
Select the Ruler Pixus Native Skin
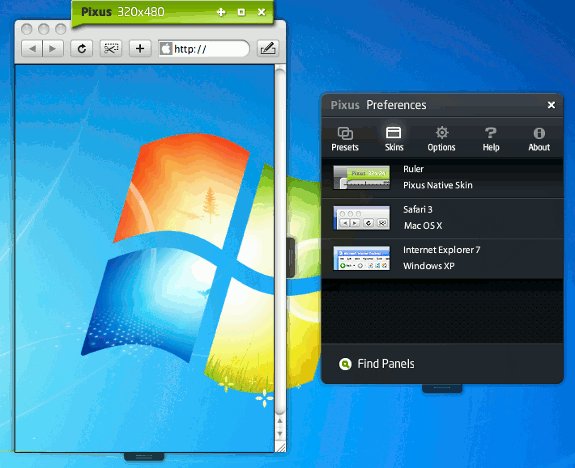(442, 178)
